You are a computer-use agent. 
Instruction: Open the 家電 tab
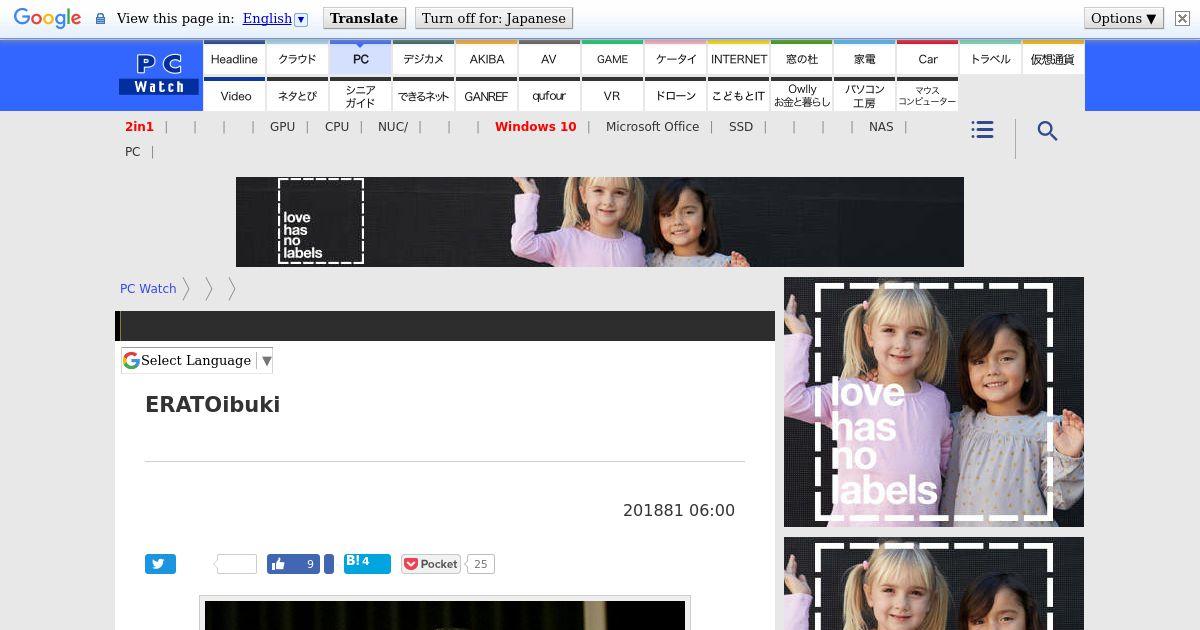pyautogui.click(x=864, y=58)
